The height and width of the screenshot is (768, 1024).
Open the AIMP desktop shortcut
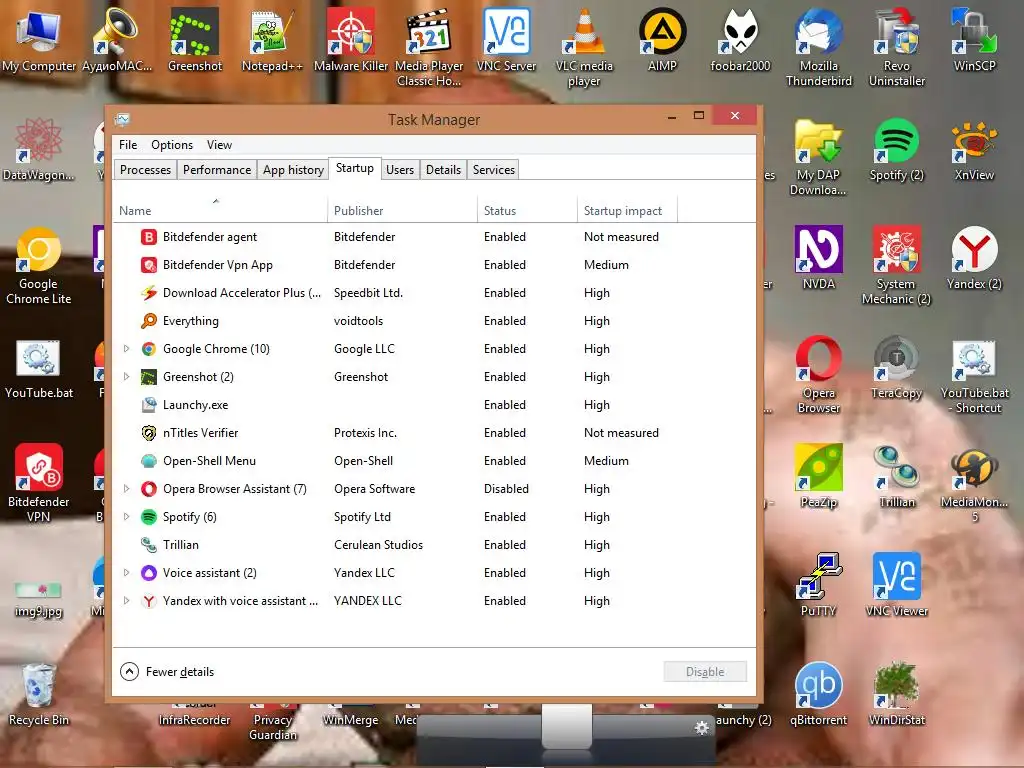662,40
